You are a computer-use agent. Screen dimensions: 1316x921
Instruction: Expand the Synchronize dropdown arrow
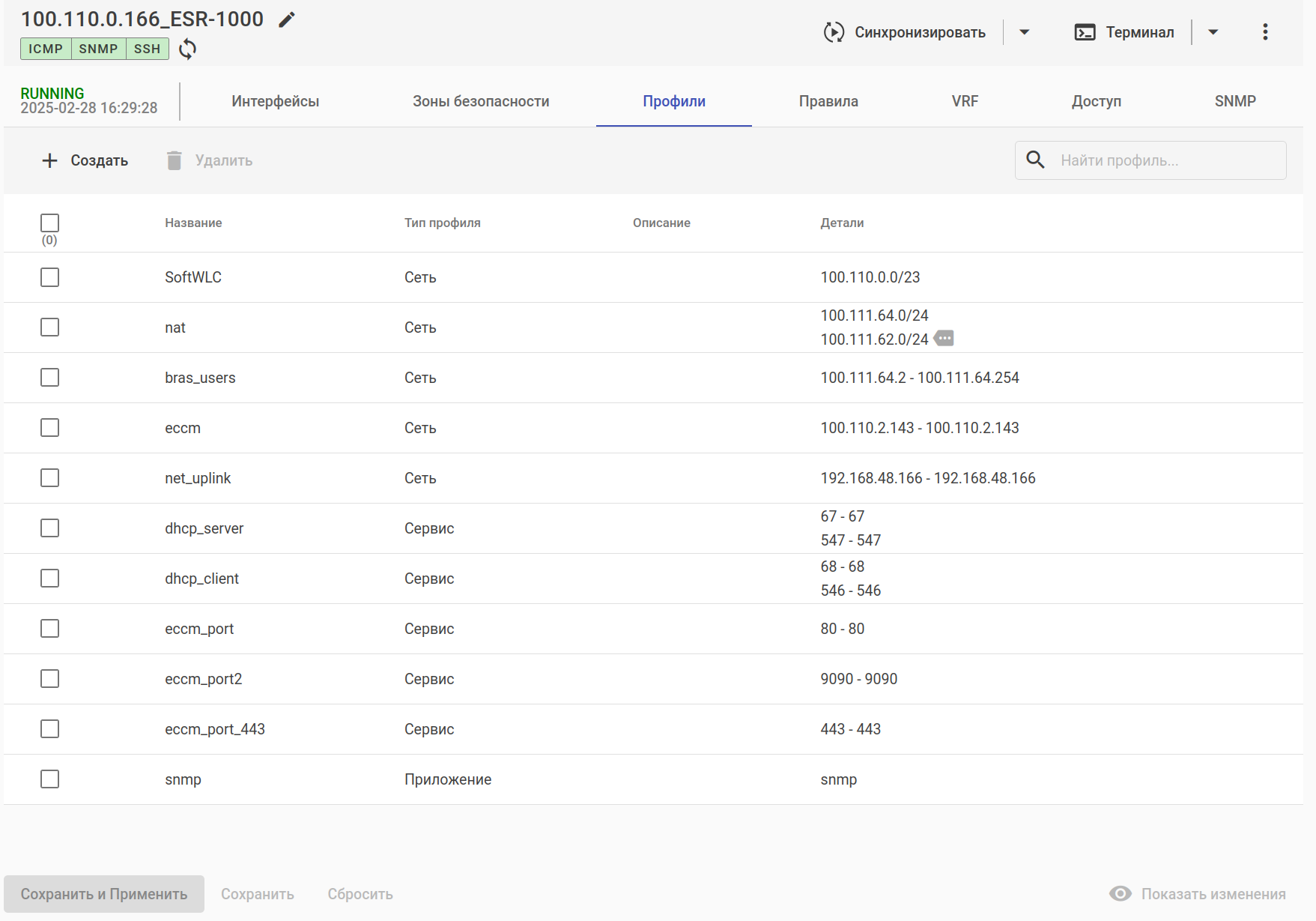coord(1025,32)
